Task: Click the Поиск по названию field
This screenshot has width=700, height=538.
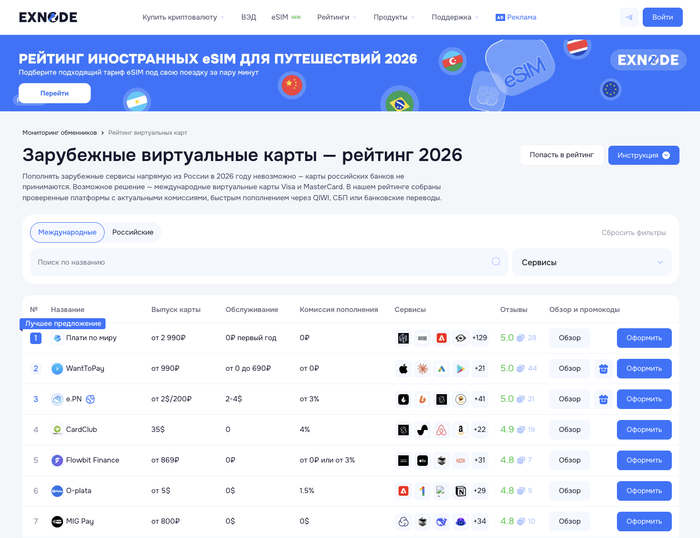Action: click(x=269, y=262)
